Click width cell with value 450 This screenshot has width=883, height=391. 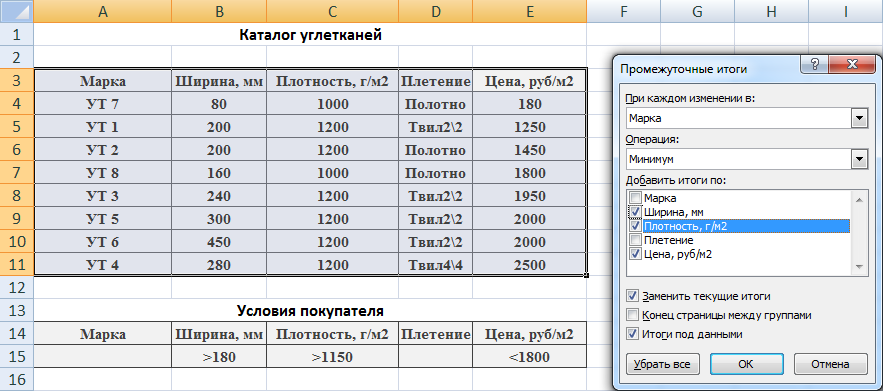[x=219, y=242]
